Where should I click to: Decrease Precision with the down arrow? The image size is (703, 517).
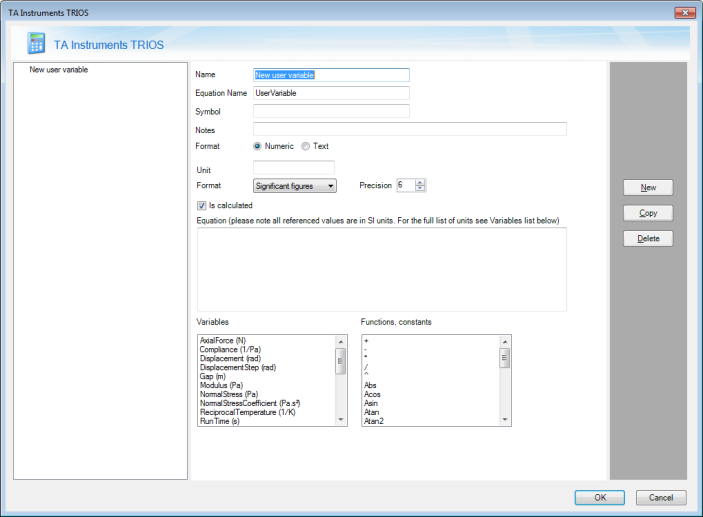click(x=420, y=188)
